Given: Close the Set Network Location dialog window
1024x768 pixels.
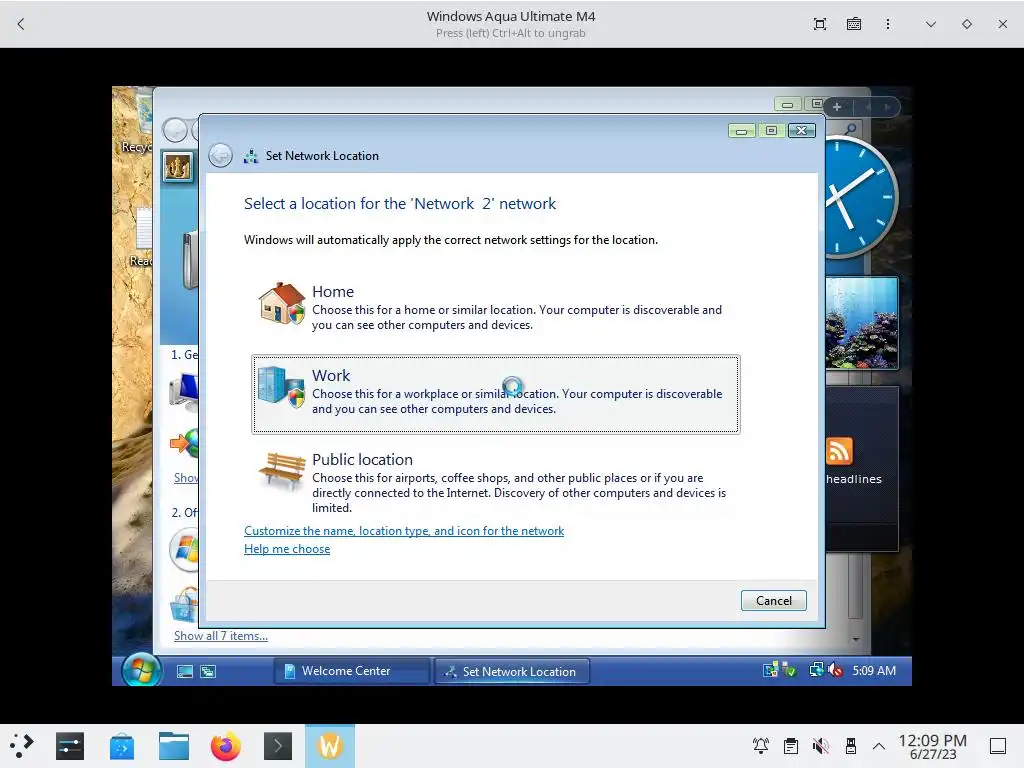Looking at the screenshot, I should [801, 131].
